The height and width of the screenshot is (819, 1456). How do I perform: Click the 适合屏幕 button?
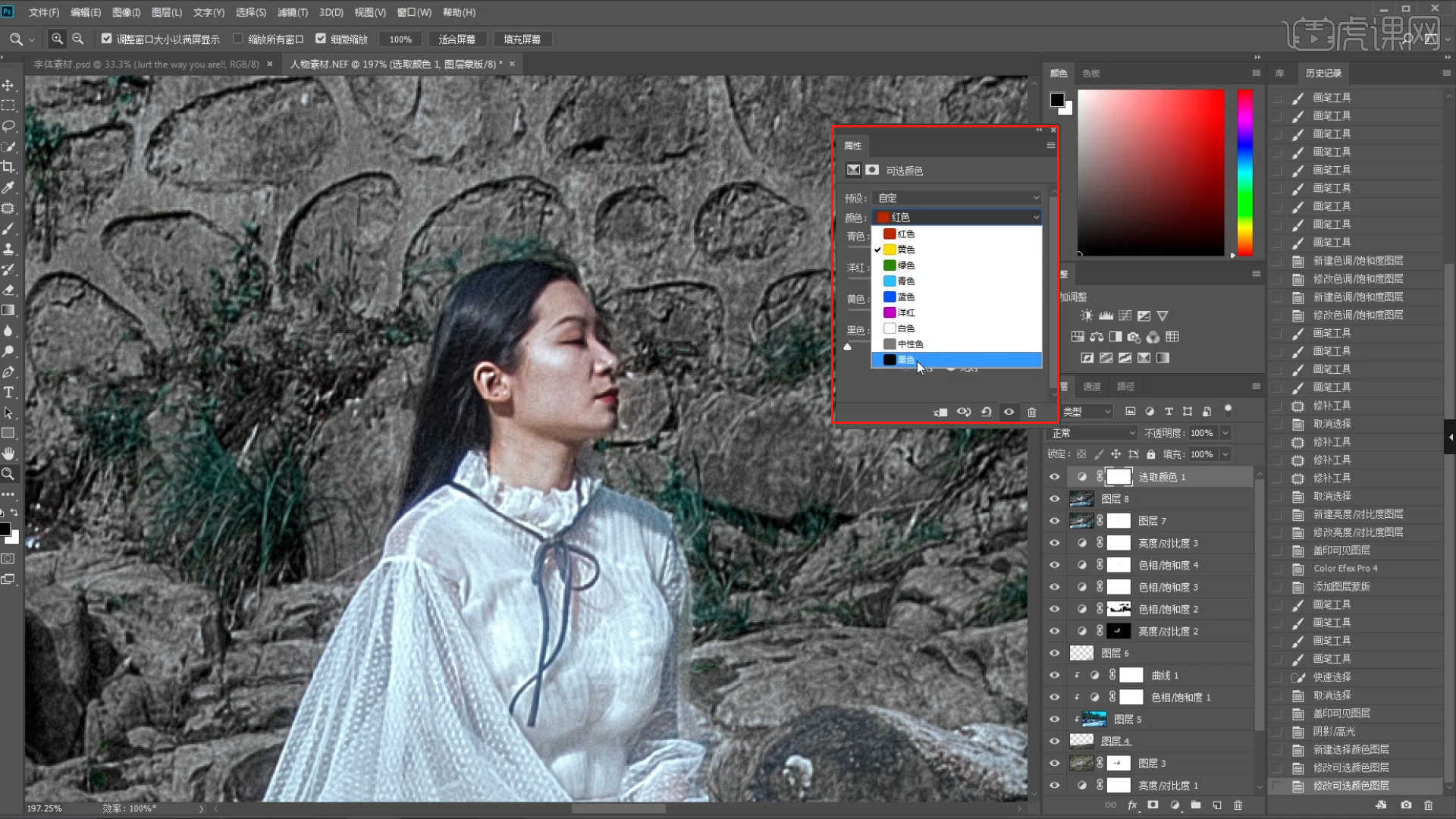(457, 39)
